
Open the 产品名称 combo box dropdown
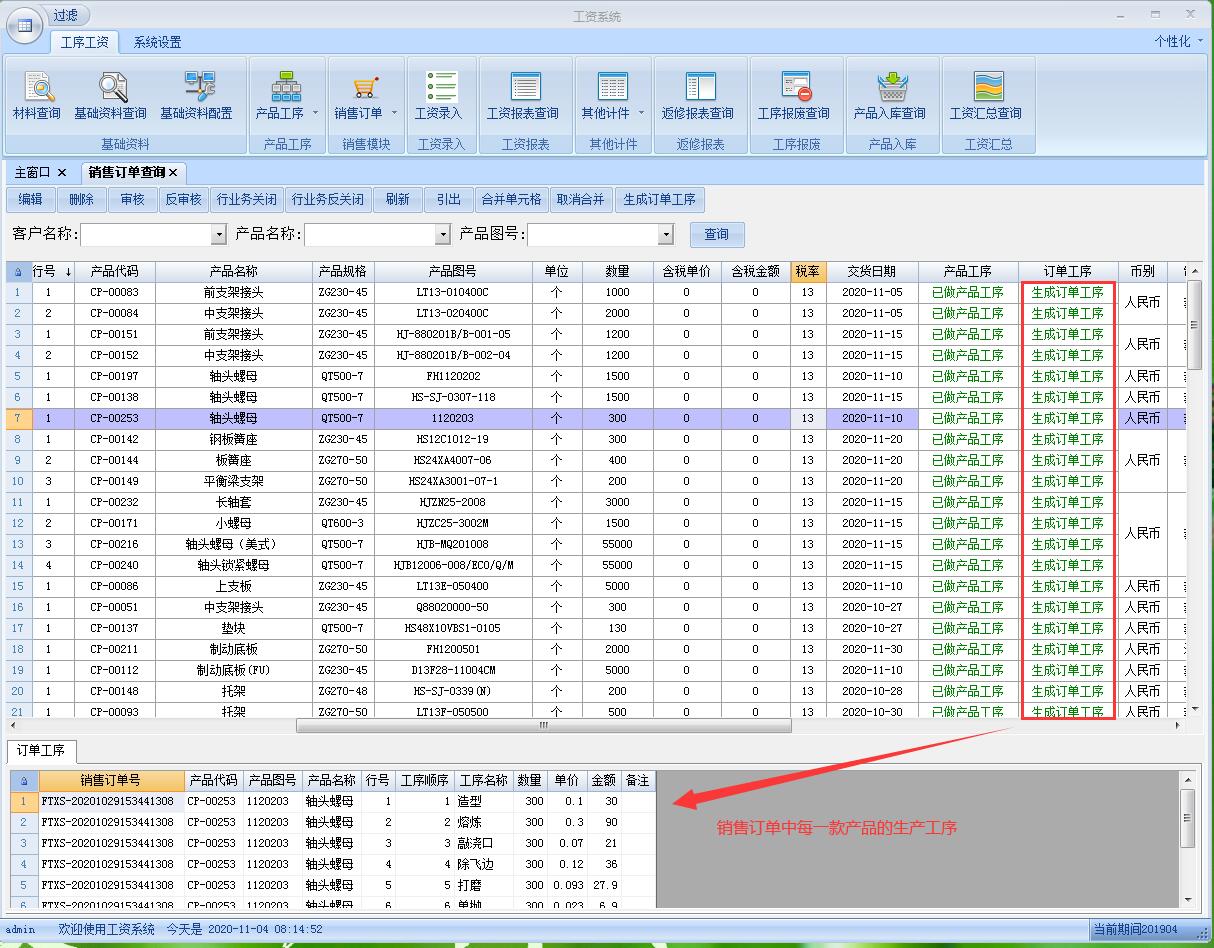(x=443, y=235)
